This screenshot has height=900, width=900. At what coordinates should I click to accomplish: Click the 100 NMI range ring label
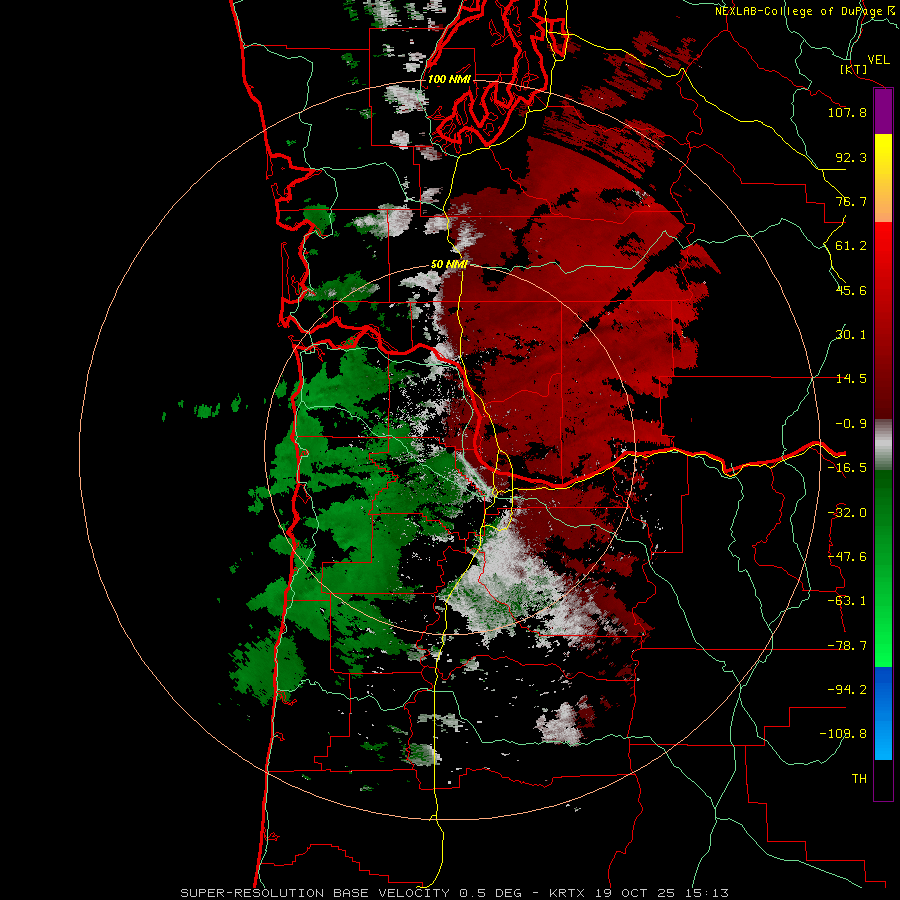point(449,79)
